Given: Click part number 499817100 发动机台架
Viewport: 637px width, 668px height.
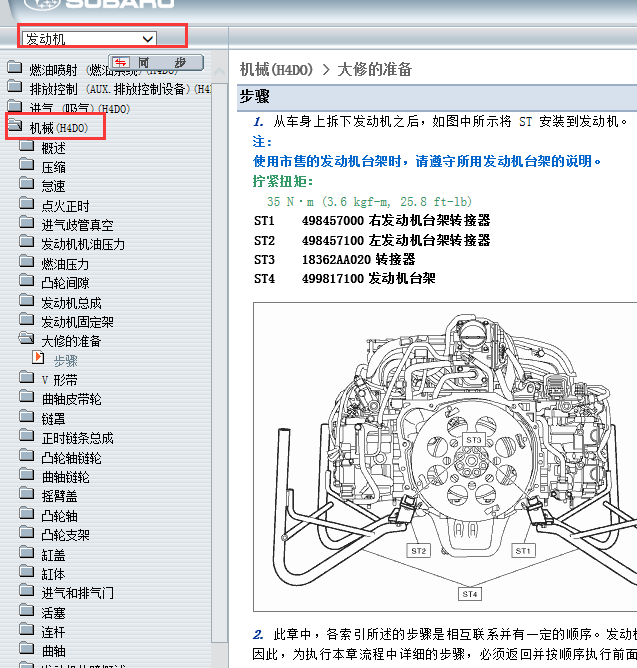Looking at the screenshot, I should pyautogui.click(x=369, y=279).
